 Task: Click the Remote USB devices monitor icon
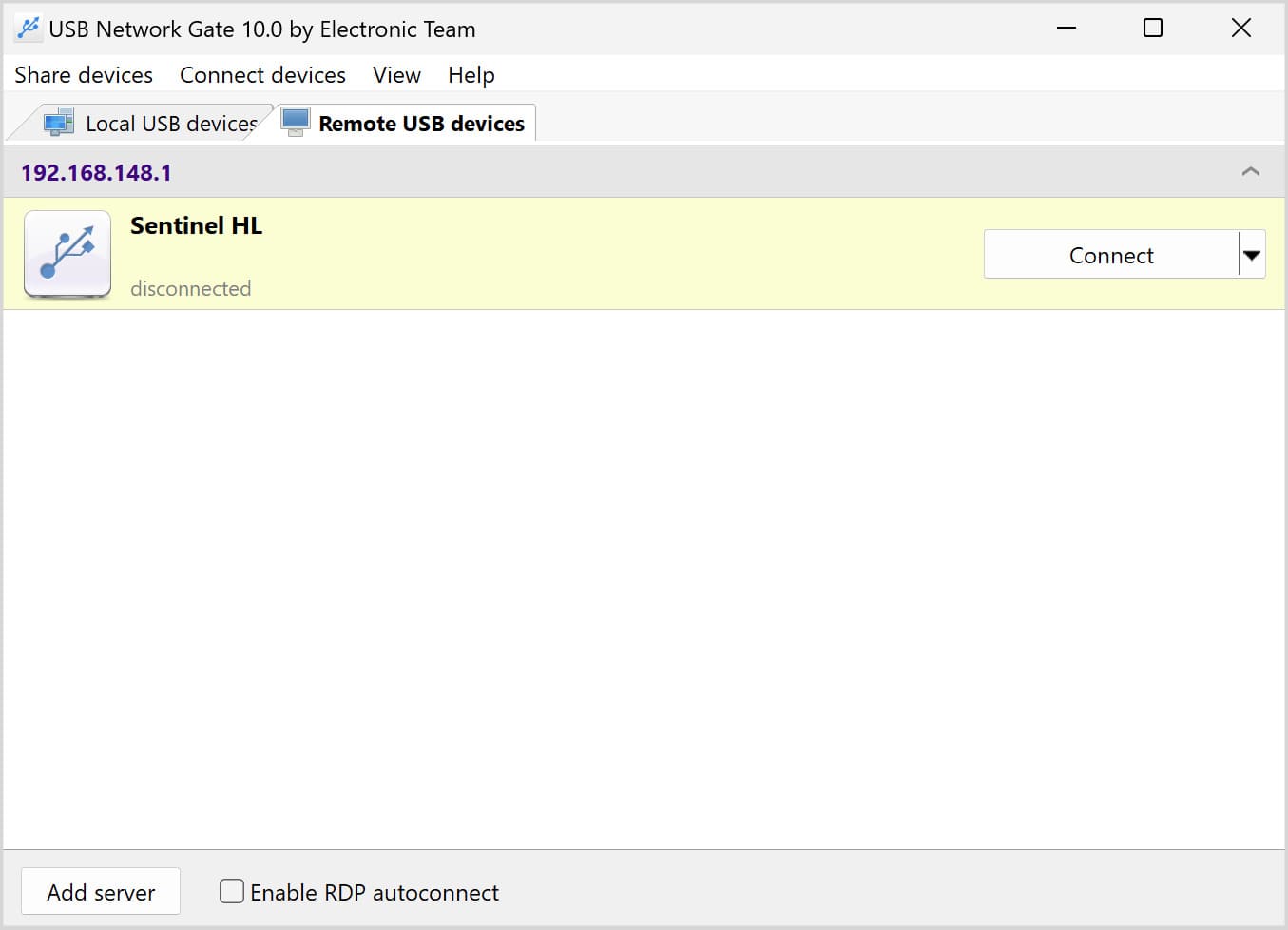(296, 122)
